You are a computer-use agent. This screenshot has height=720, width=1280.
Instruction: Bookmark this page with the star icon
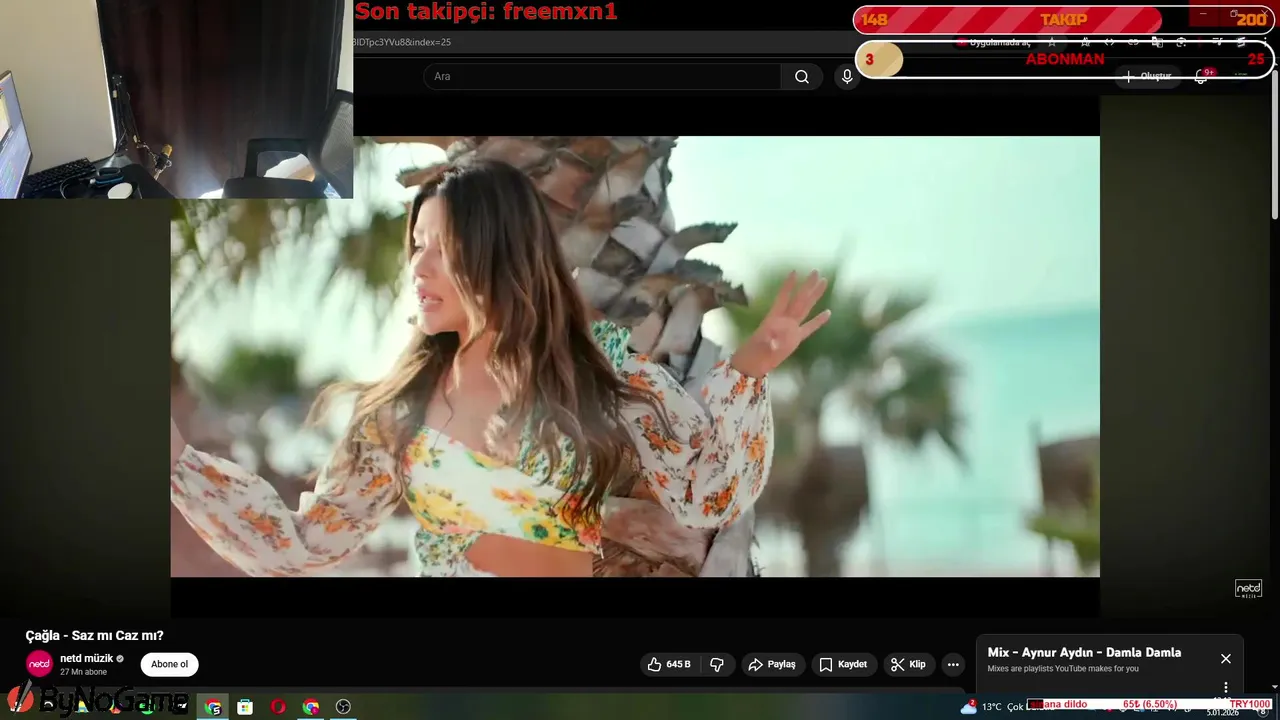(1052, 42)
